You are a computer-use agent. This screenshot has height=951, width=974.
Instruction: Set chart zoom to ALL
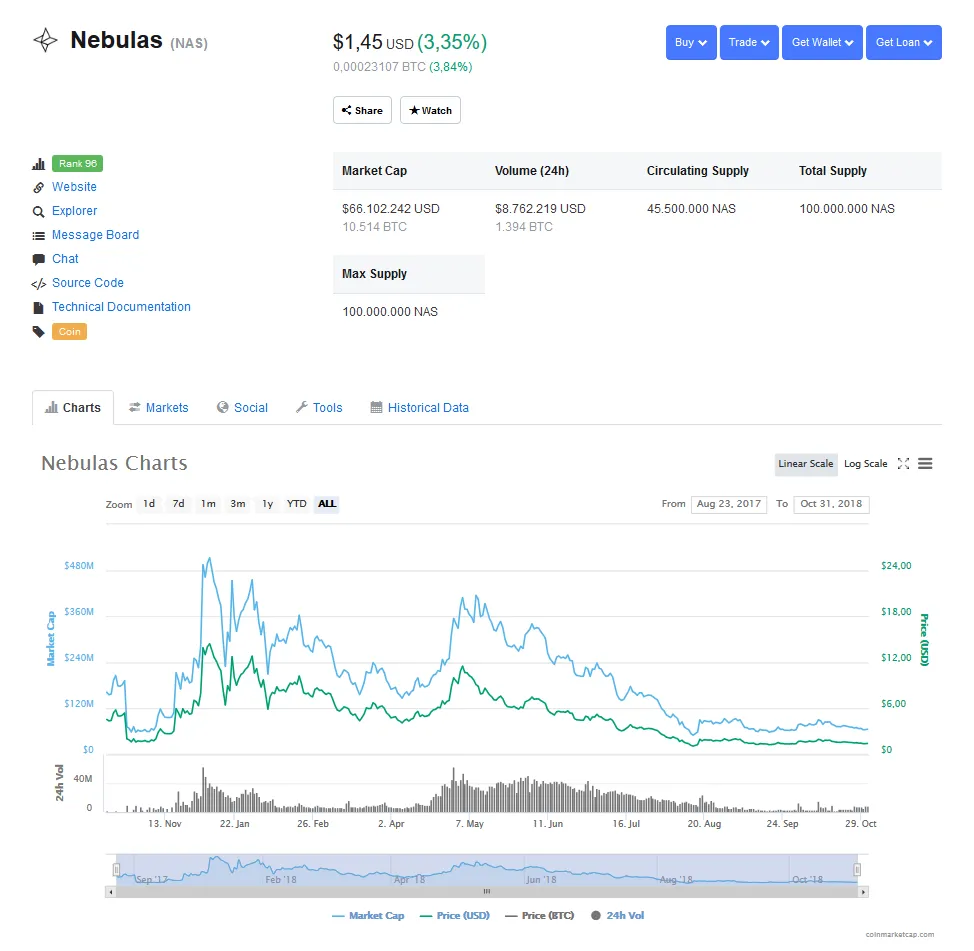[x=327, y=504]
